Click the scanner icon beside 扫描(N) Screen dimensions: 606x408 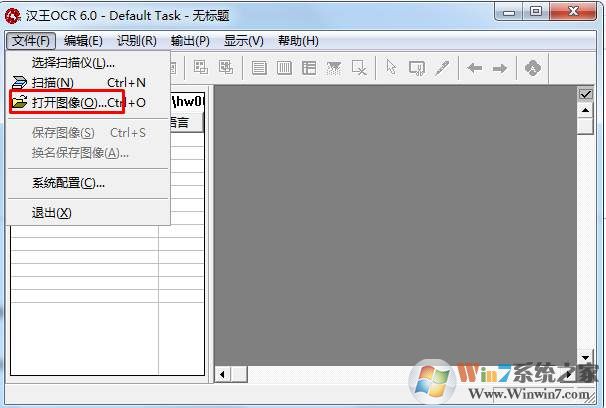pos(19,82)
